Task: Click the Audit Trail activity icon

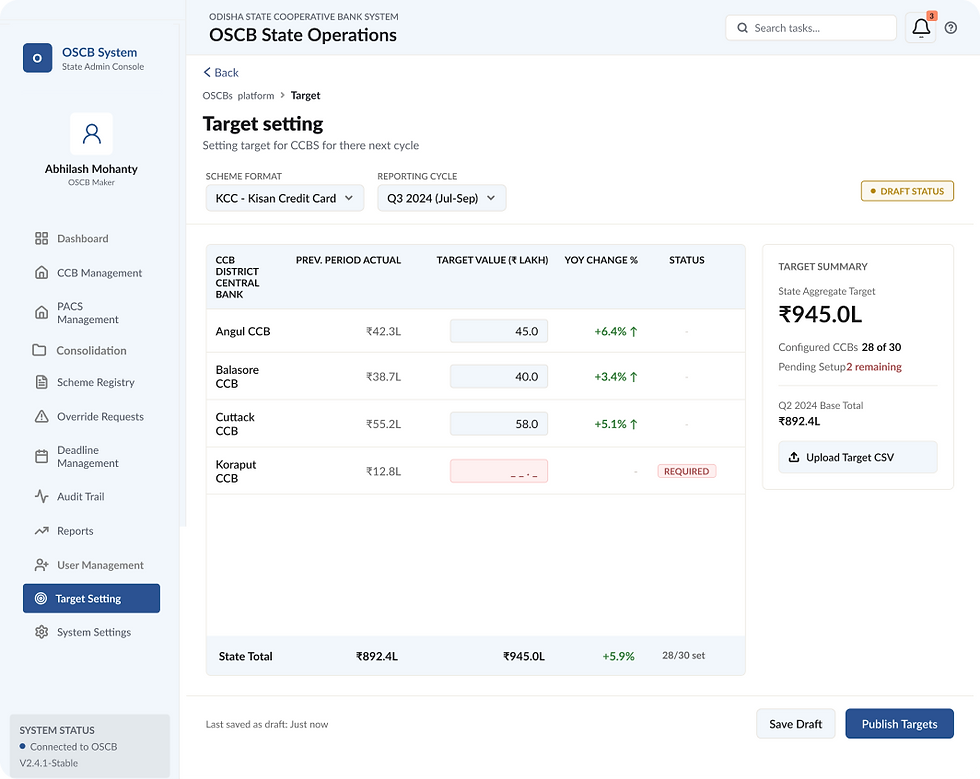Action: tap(41, 496)
